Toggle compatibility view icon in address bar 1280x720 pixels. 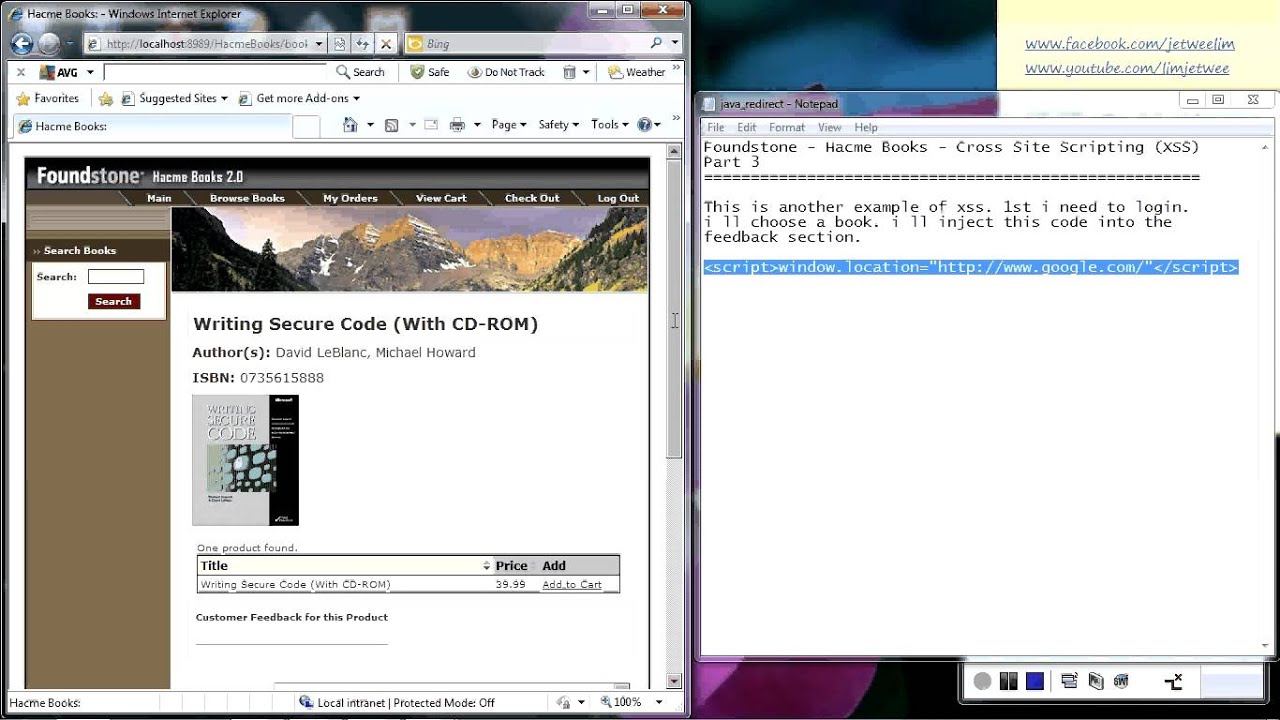pos(340,44)
